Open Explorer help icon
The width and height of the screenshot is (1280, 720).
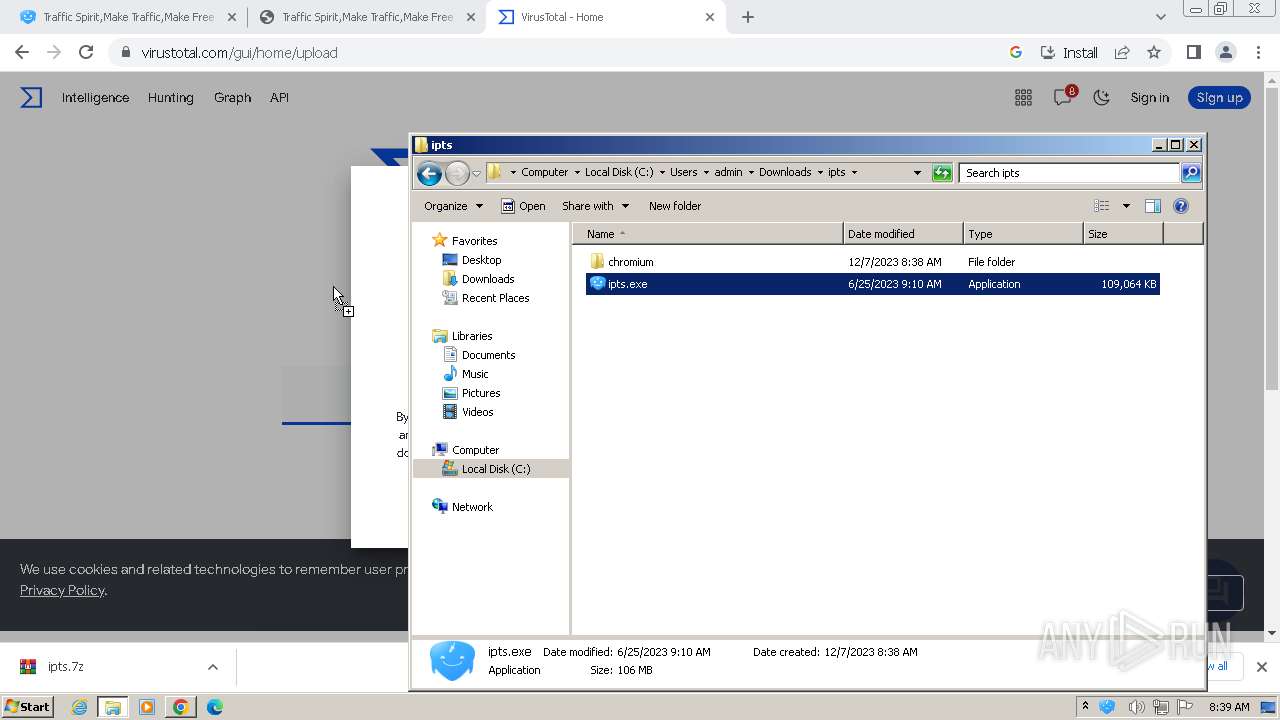1181,206
